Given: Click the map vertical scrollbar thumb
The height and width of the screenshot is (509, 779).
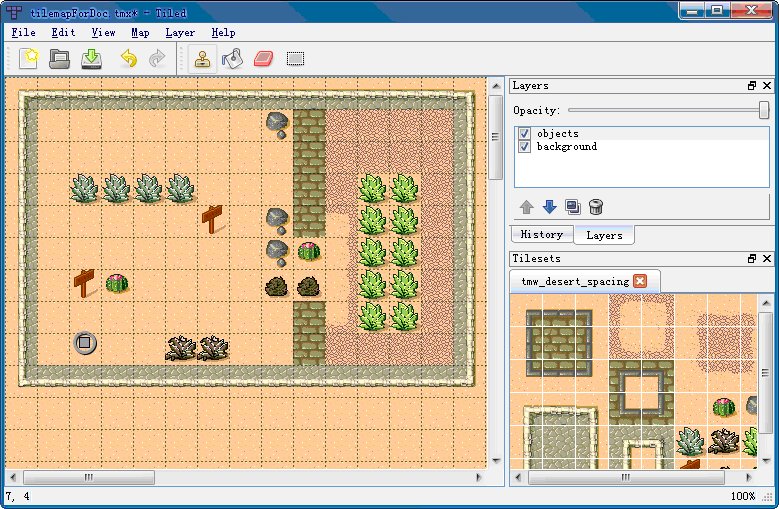Looking at the screenshot, I should coord(495,137).
